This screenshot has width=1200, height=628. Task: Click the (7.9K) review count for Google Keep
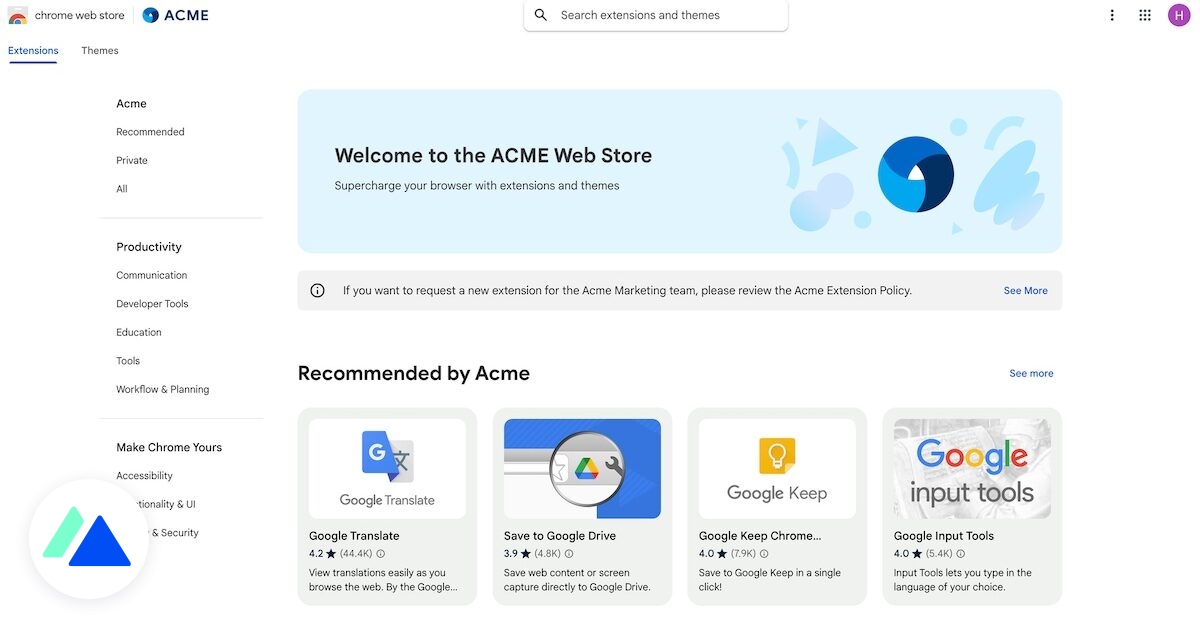(744, 554)
